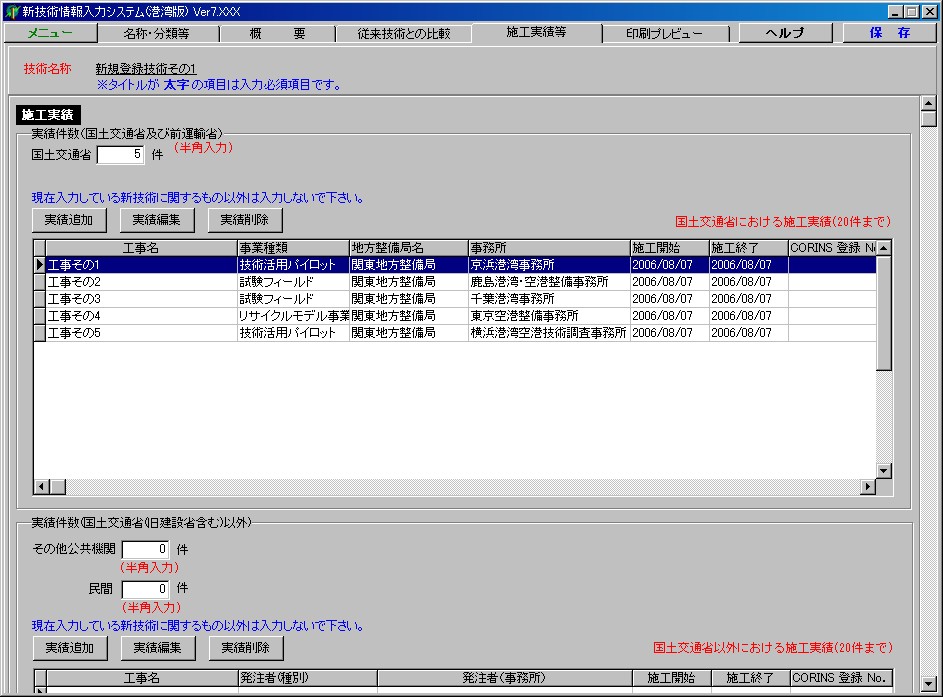This screenshot has height=697, width=943.
Task: Click the 民間 count input field
Action: (x=145, y=589)
